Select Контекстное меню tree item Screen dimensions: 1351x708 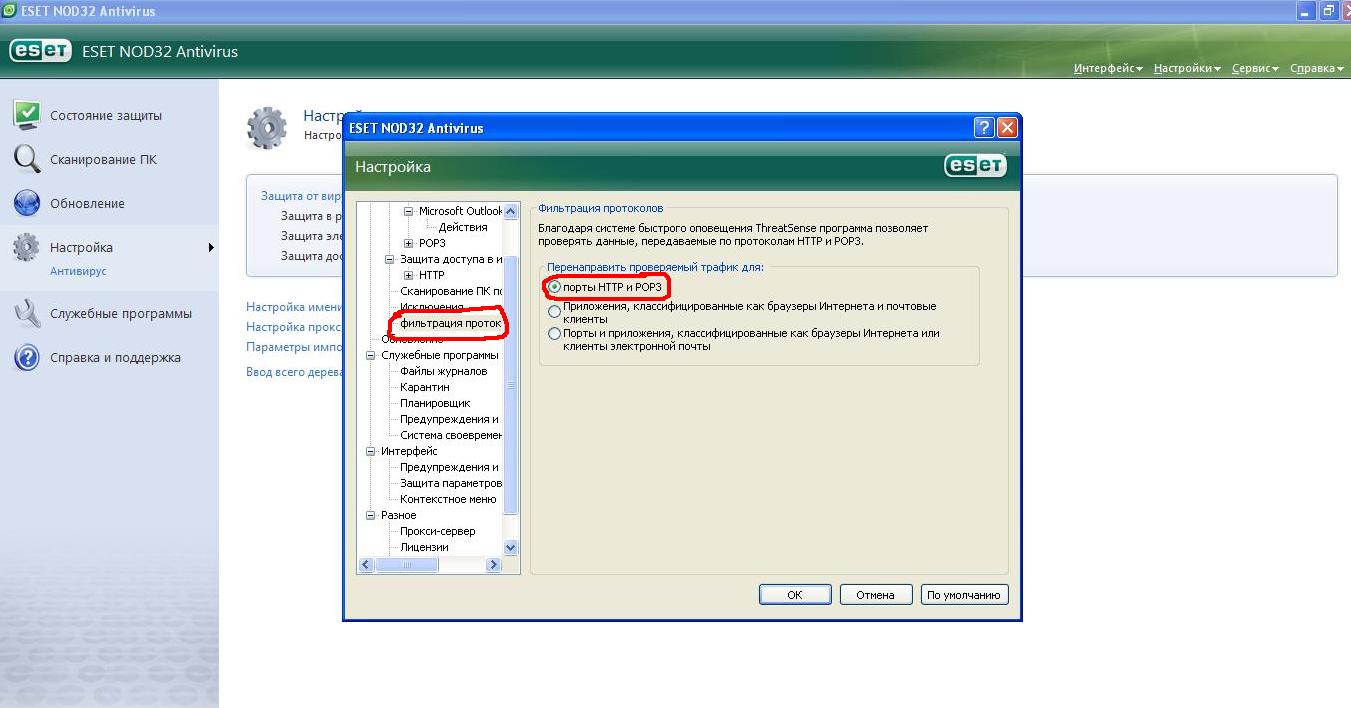(x=448, y=499)
